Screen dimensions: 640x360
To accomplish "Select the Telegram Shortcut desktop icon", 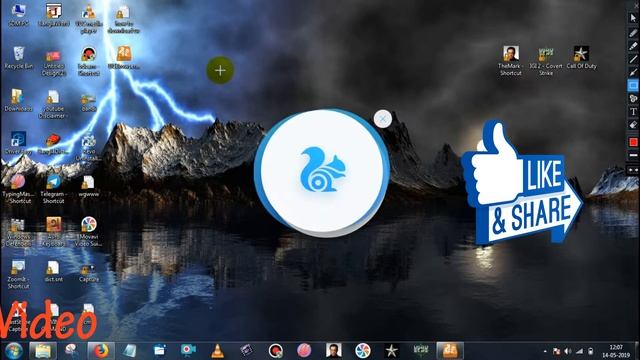I will pos(53,189).
